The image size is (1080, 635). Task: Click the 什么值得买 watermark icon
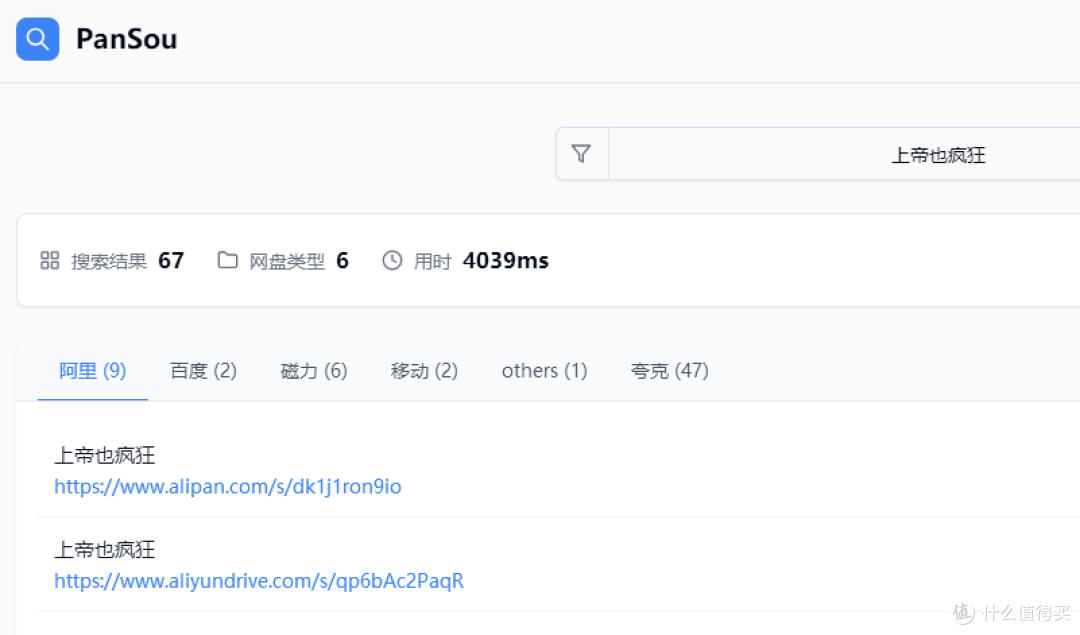pos(962,612)
